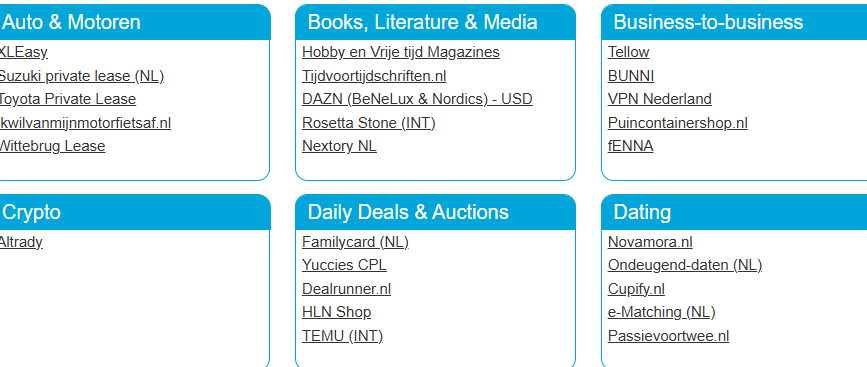The height and width of the screenshot is (367, 867).
Task: Select Hobby en Vrije tijd Magazines
Action: pyautogui.click(x=401, y=52)
